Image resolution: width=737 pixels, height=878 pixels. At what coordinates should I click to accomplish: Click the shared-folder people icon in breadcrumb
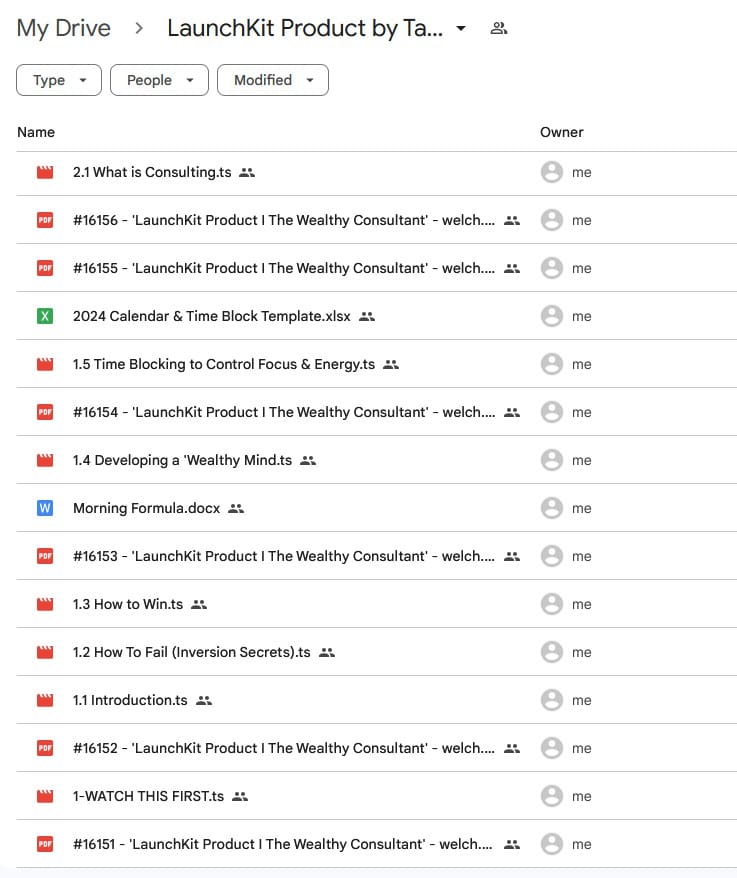point(498,29)
